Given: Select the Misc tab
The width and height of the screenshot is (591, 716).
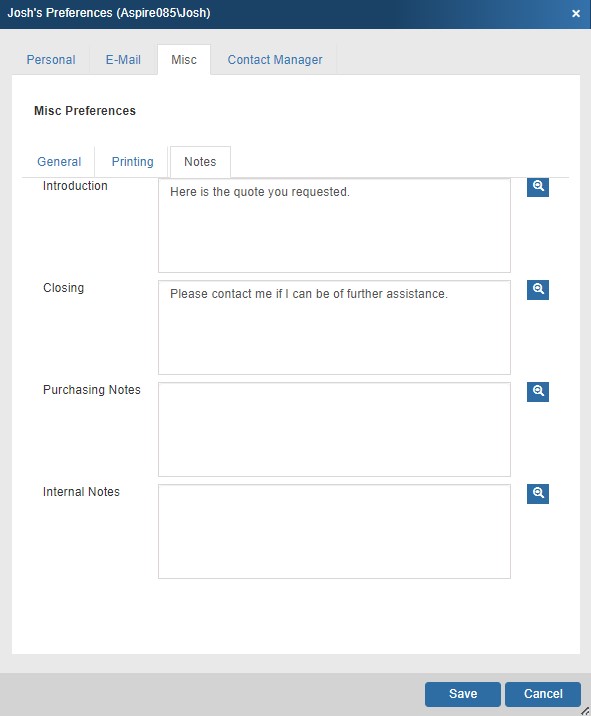Looking at the screenshot, I should (184, 60).
